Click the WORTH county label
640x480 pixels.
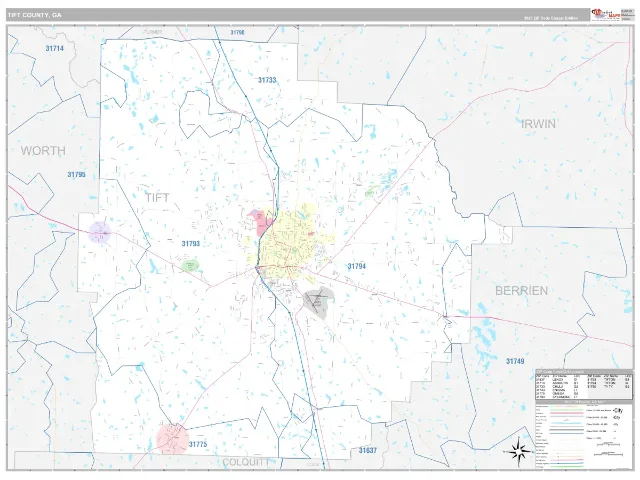click(x=43, y=151)
